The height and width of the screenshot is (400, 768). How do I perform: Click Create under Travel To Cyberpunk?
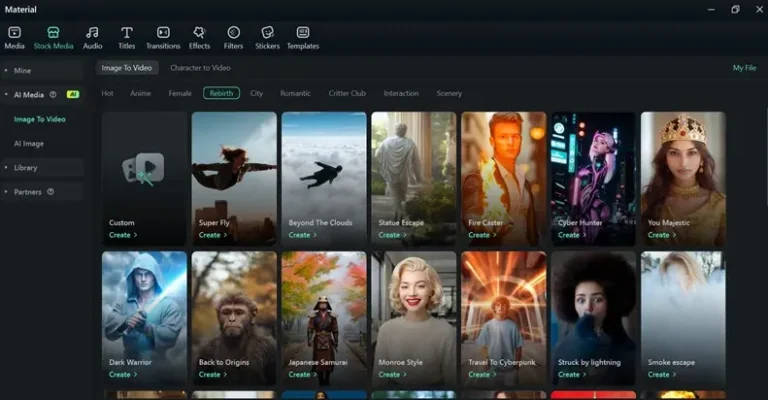click(482, 375)
